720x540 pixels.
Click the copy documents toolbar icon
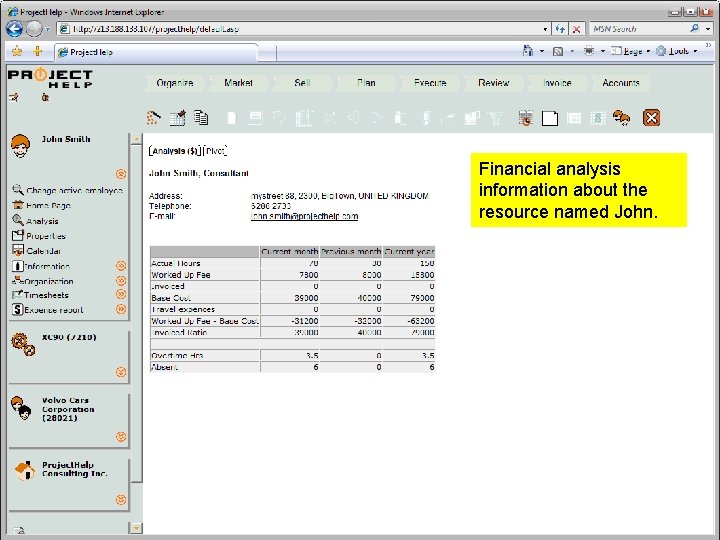coord(201,118)
